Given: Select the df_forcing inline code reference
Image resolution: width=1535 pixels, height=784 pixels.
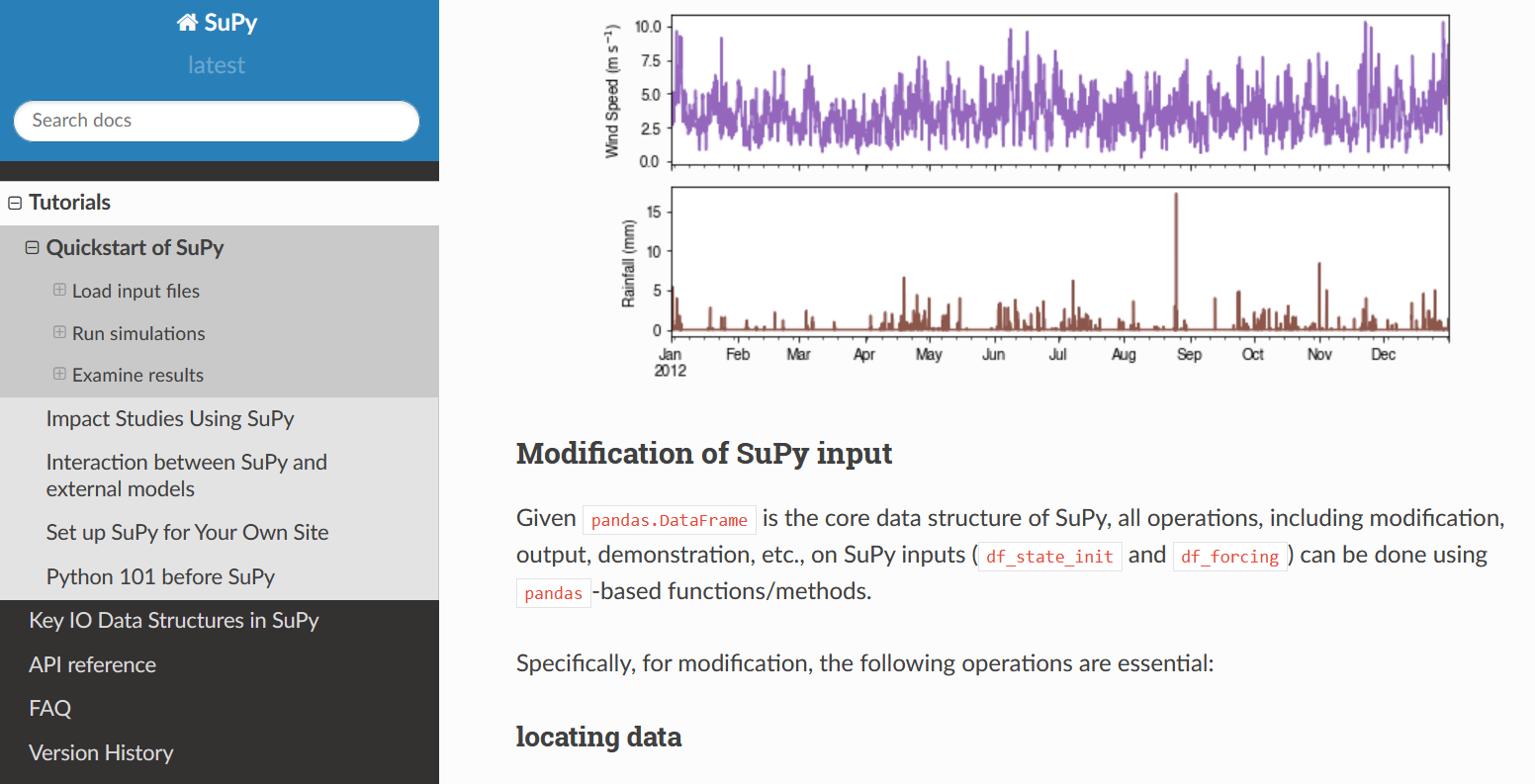Looking at the screenshot, I should (1229, 557).
